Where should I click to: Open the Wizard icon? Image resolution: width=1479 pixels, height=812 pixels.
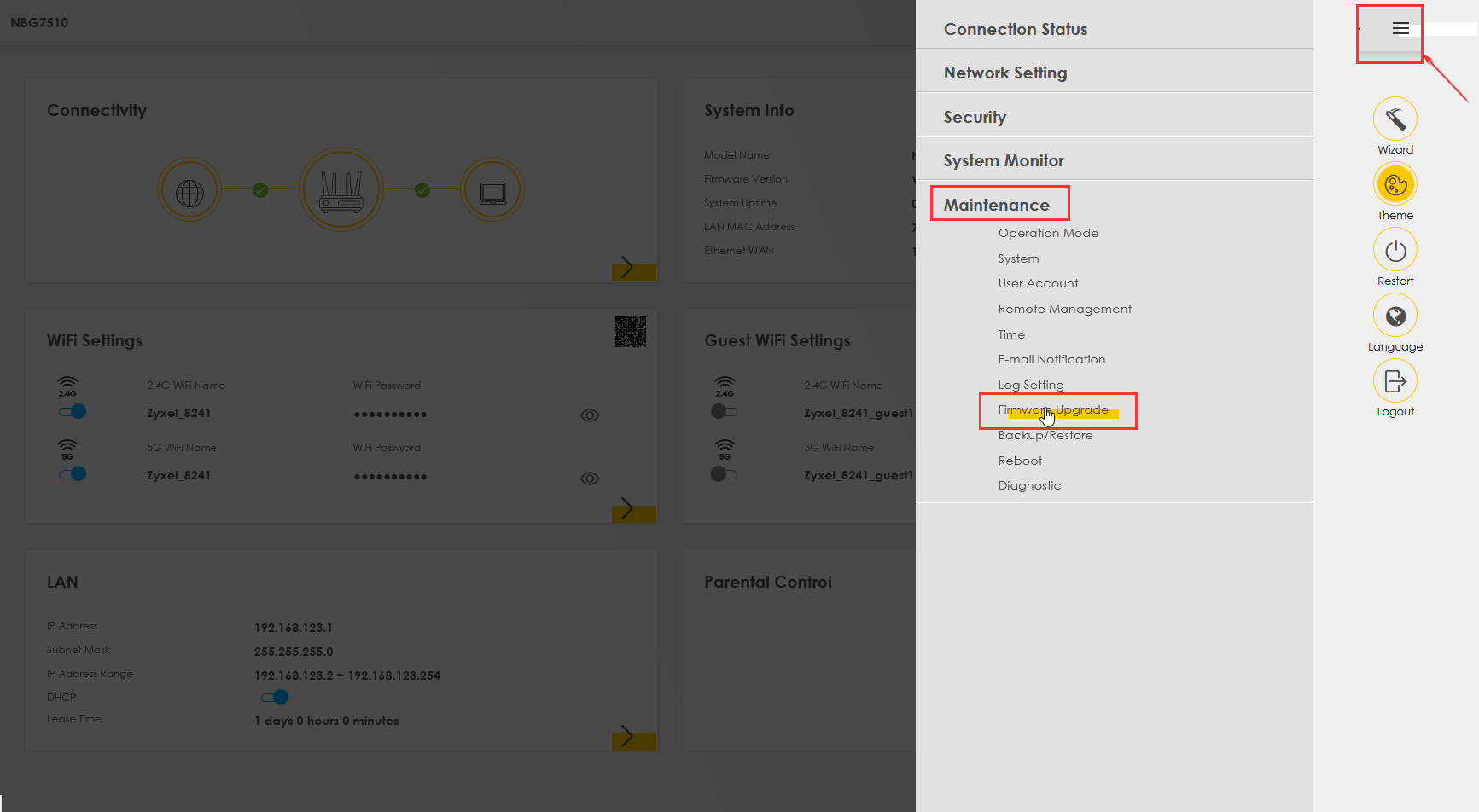coord(1395,119)
